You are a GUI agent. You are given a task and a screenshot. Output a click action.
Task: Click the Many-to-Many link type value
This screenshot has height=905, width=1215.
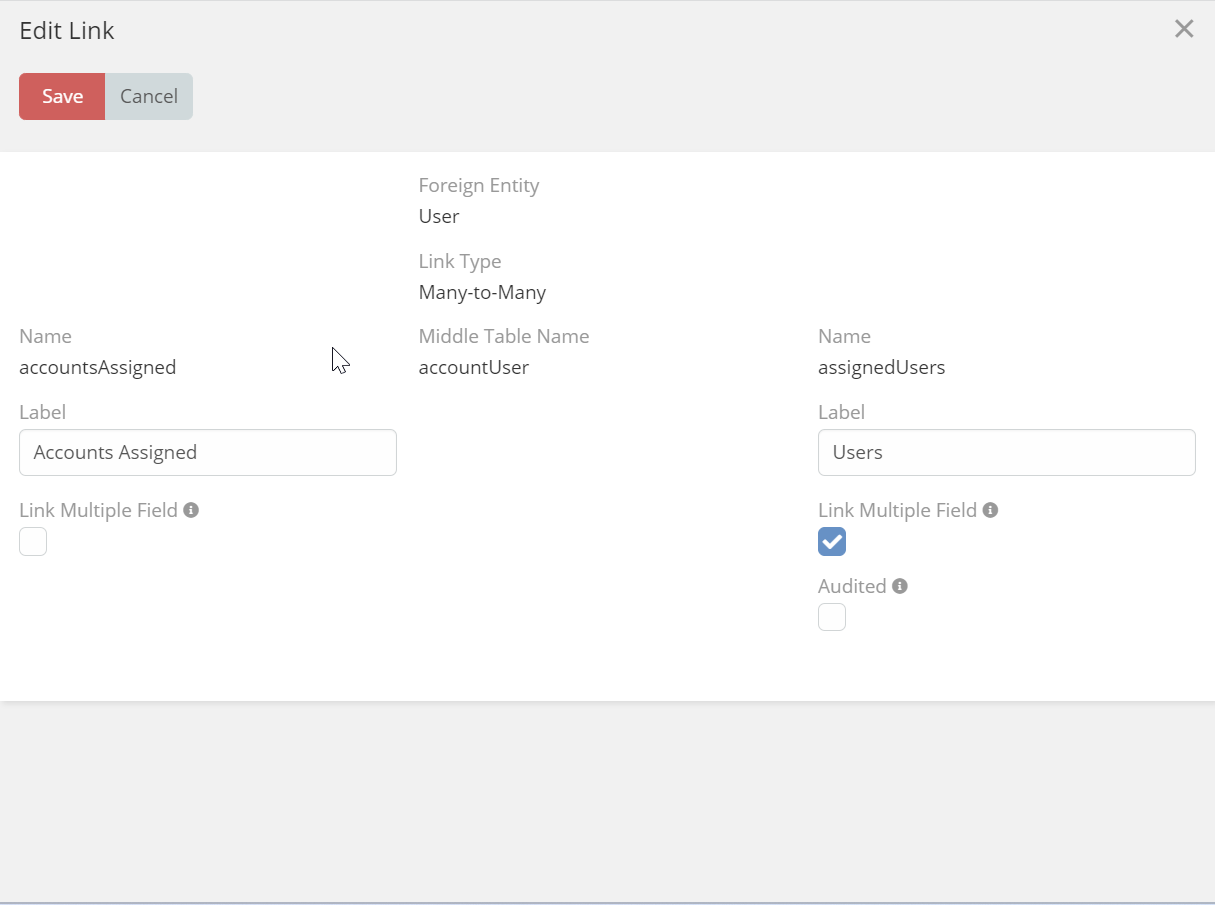click(x=482, y=293)
